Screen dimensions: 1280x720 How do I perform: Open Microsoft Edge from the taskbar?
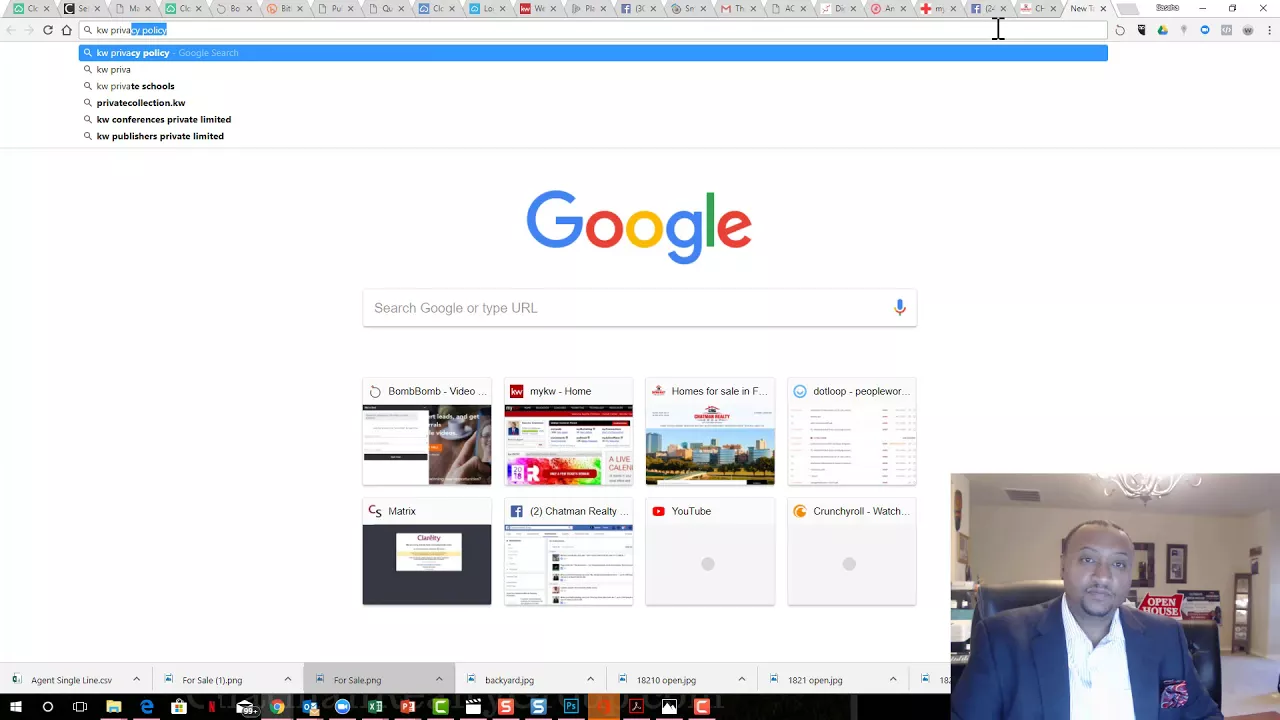click(147, 707)
